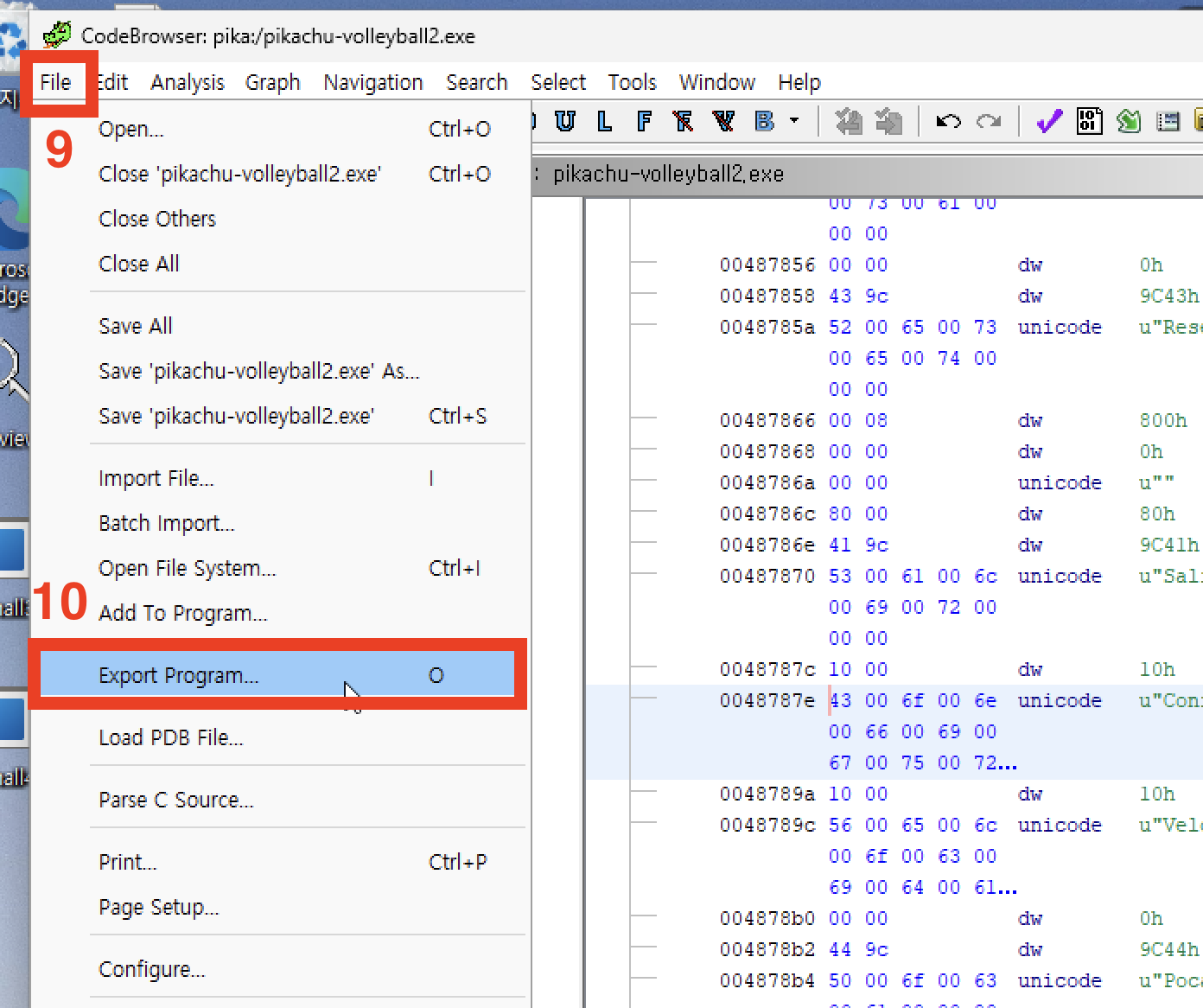Viewport: 1203px width, 1008px height.
Task: Click address 0048787e in the listing
Action: 767,700
